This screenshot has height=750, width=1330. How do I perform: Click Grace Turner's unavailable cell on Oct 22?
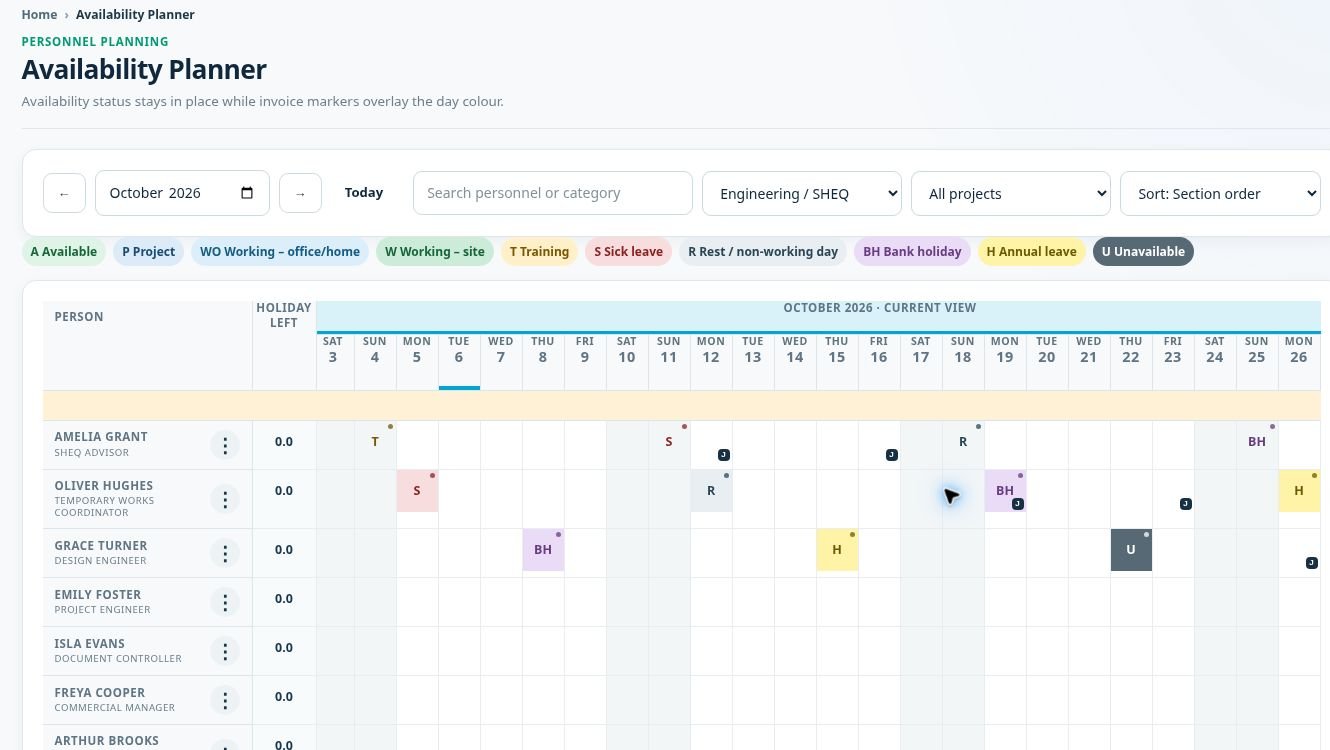[x=1131, y=550]
